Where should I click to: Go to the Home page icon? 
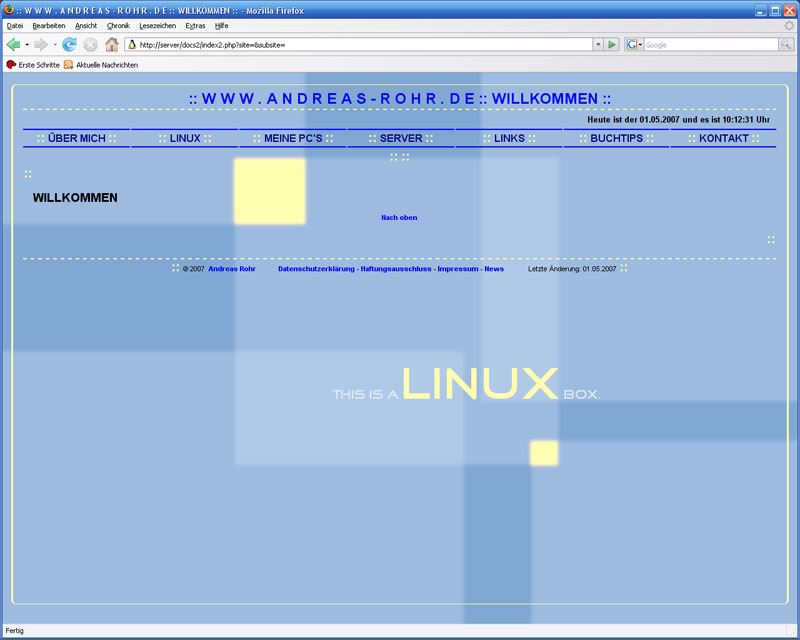(x=112, y=45)
